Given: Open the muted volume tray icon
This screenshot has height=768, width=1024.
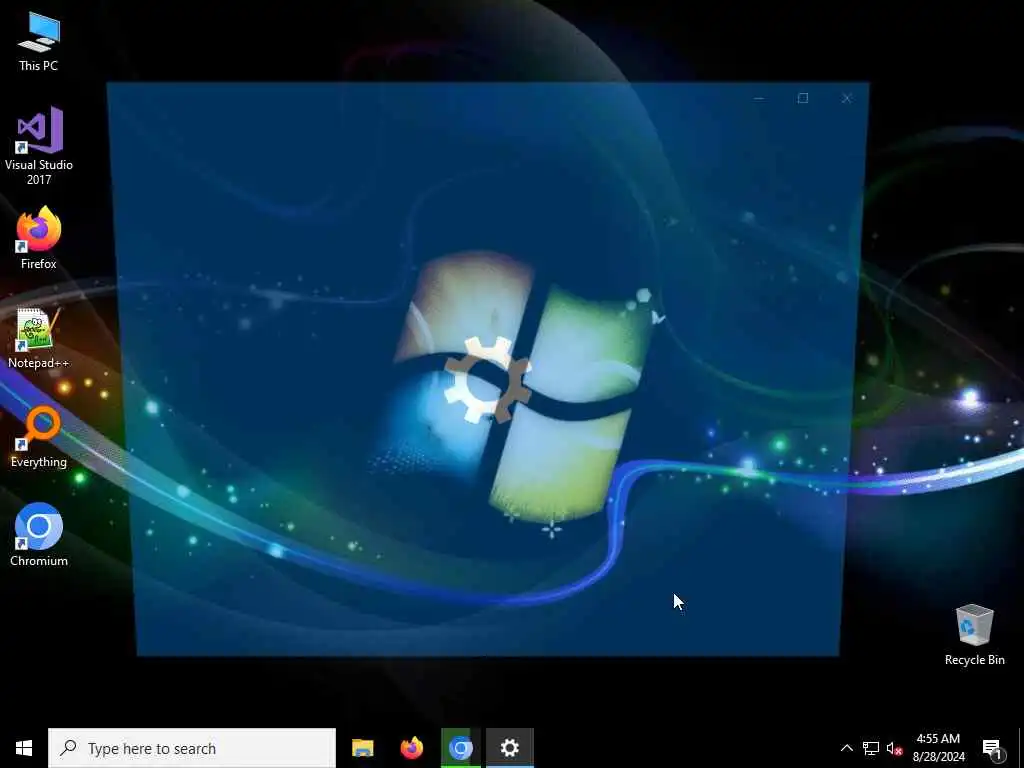Looking at the screenshot, I should coord(894,748).
